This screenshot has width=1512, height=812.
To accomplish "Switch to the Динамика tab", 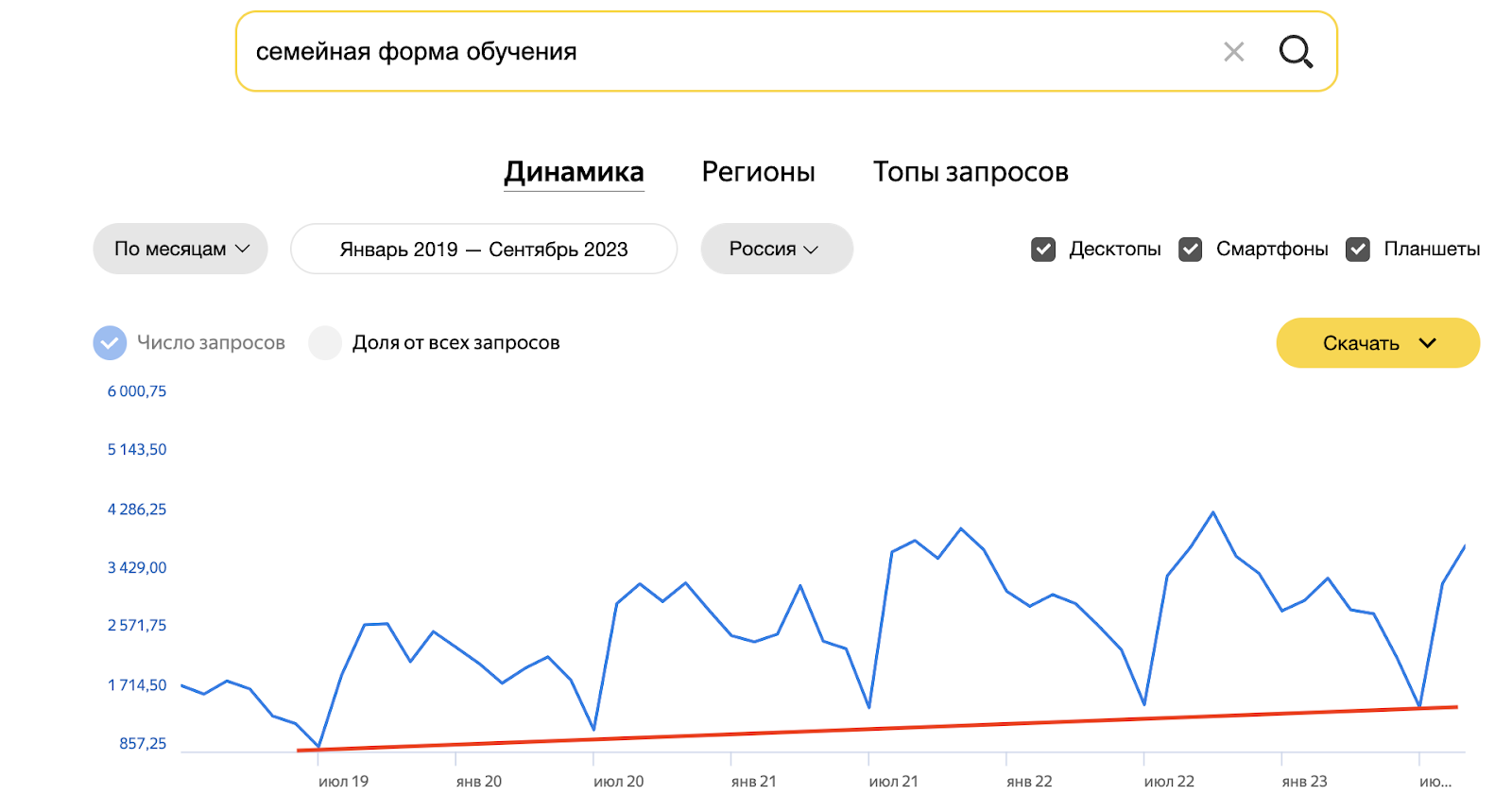I will click(x=574, y=172).
